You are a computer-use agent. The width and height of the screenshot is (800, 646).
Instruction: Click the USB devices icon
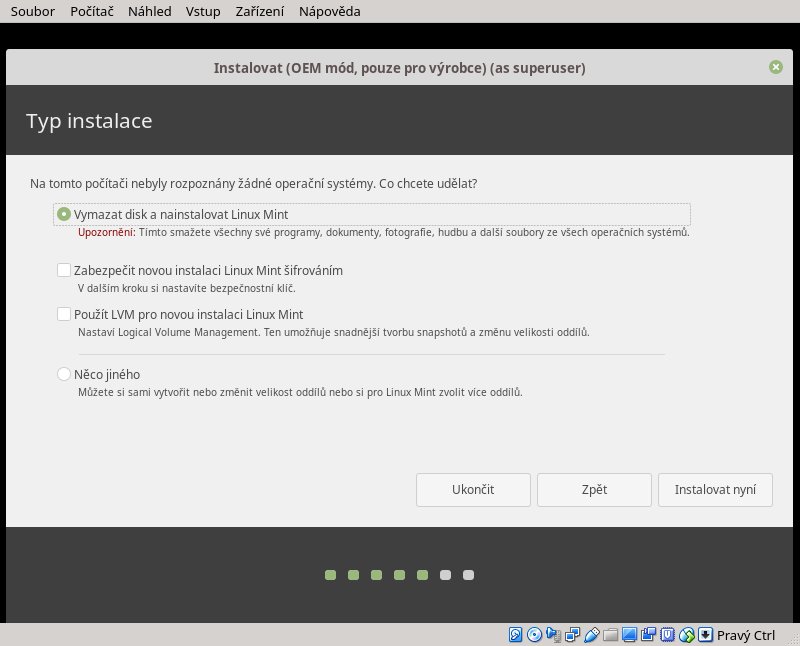pyautogui.click(x=592, y=635)
